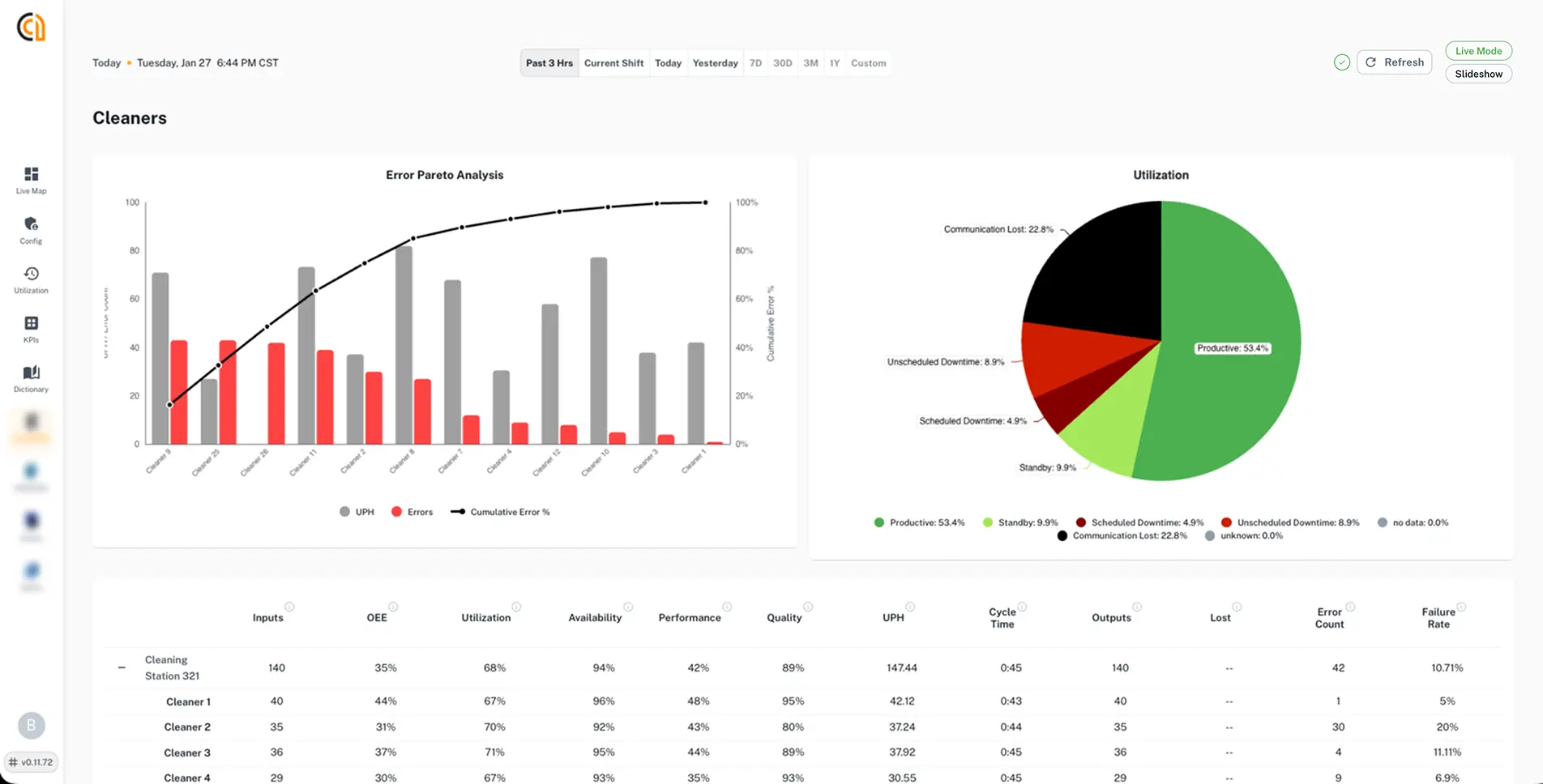Select the Yesterday time tab
Viewport: 1543px width, 784px height.
[715, 63]
